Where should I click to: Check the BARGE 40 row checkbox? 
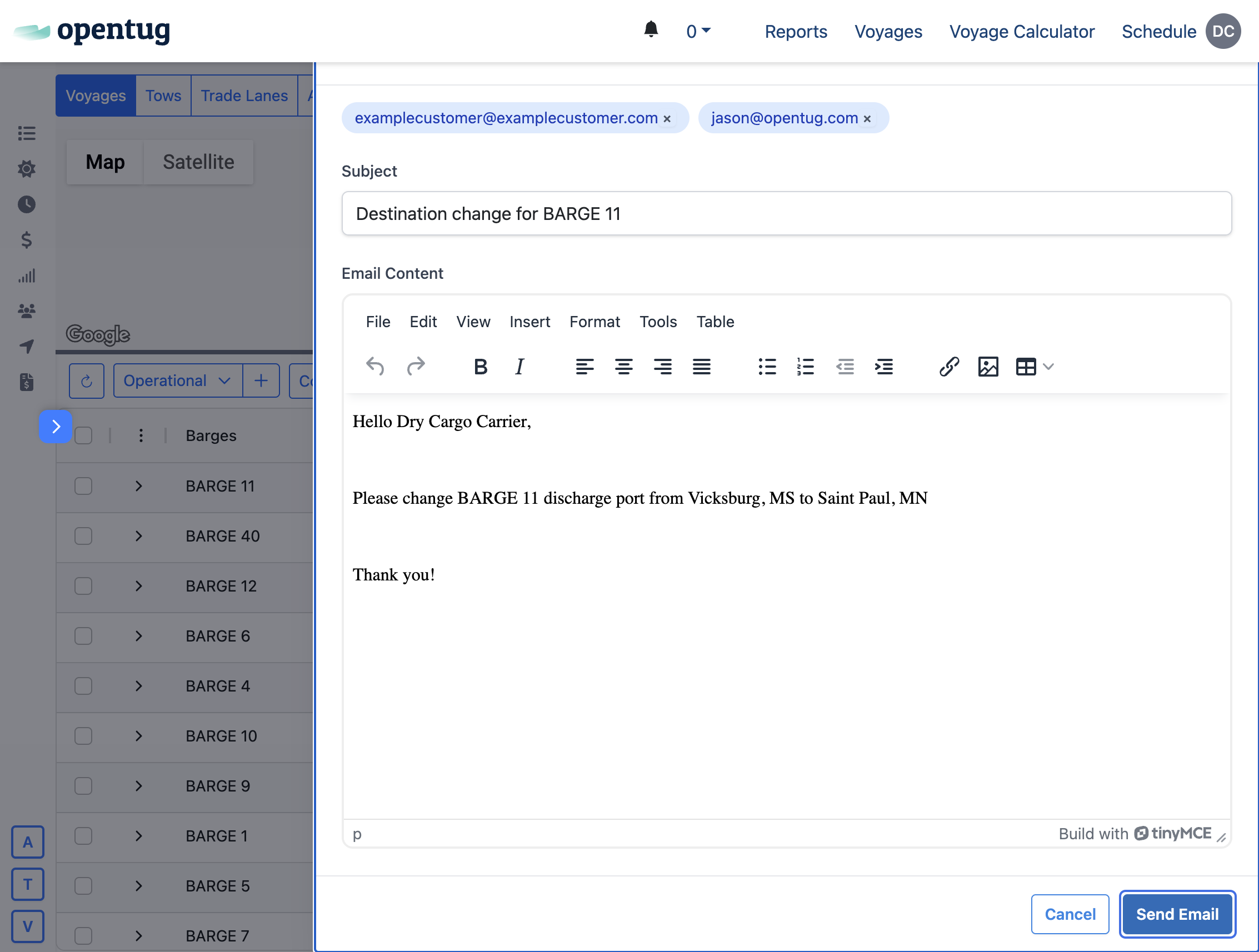[83, 536]
